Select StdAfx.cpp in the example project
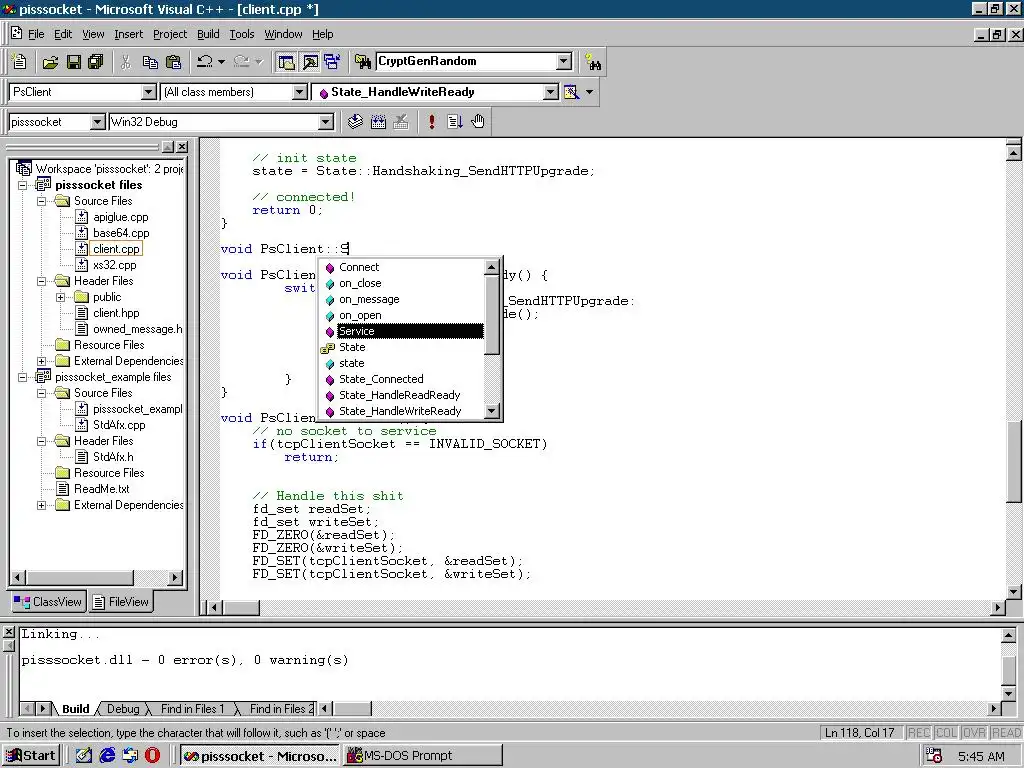 click(x=119, y=425)
